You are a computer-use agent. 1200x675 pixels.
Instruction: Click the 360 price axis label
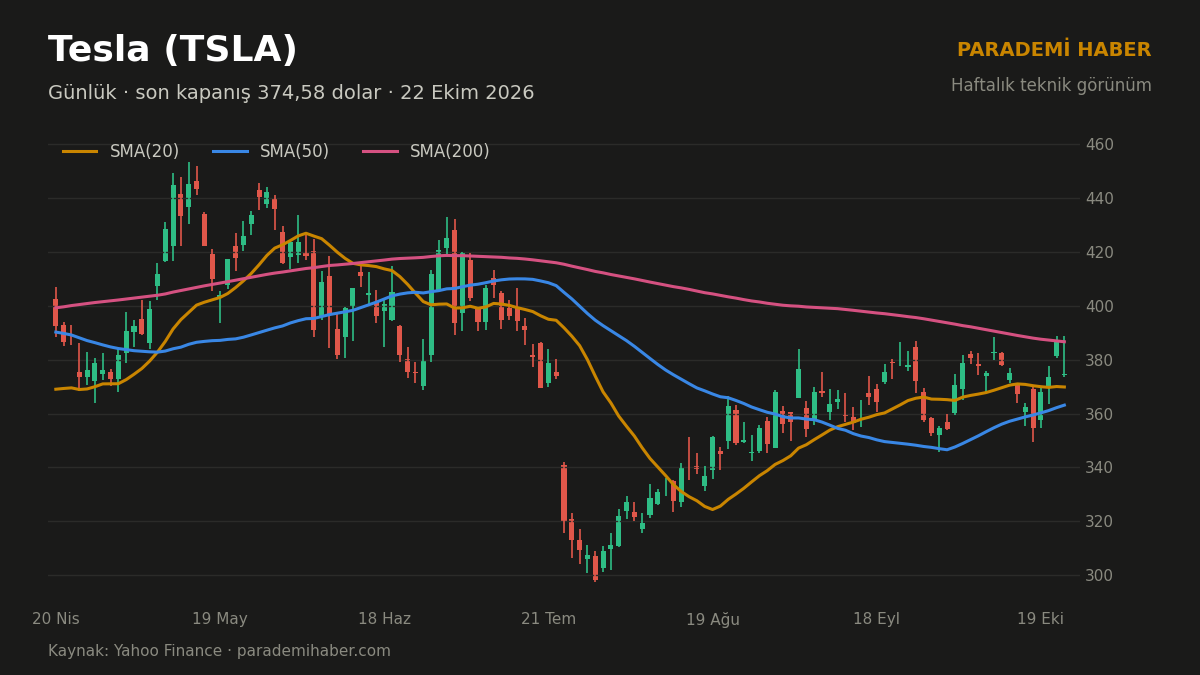1100,414
